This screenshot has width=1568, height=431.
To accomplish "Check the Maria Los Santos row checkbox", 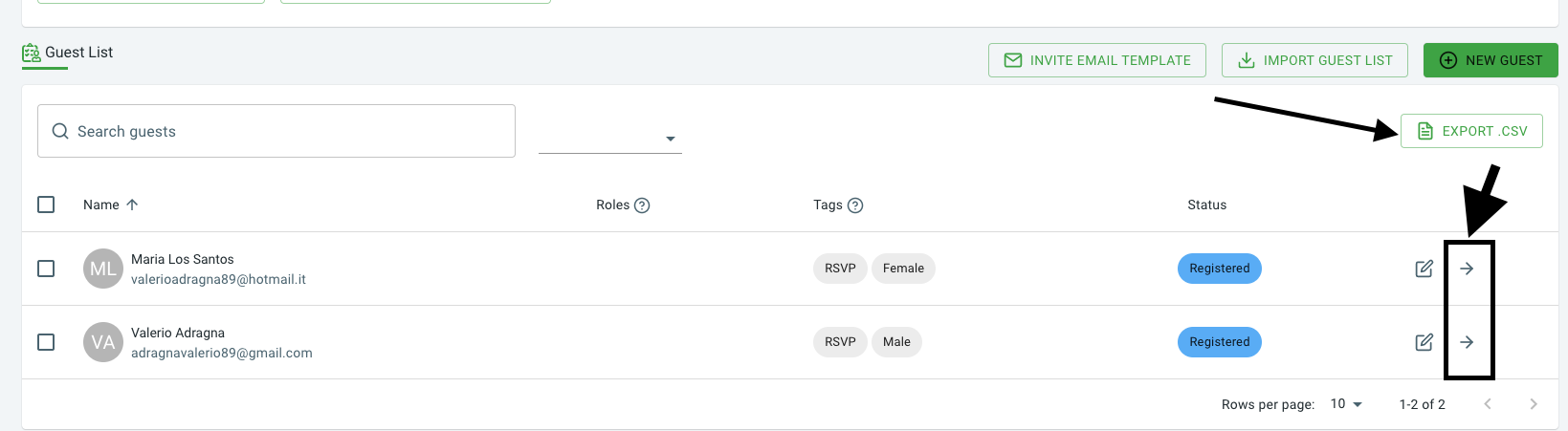I will click(46, 269).
